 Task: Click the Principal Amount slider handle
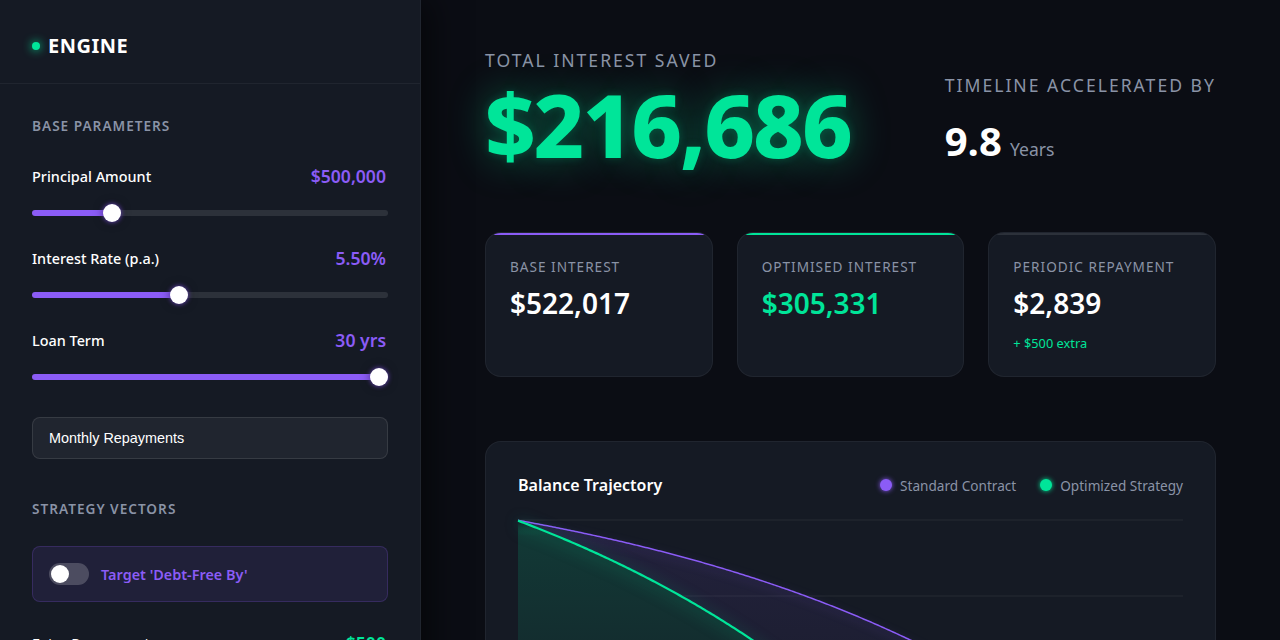pyautogui.click(x=112, y=213)
